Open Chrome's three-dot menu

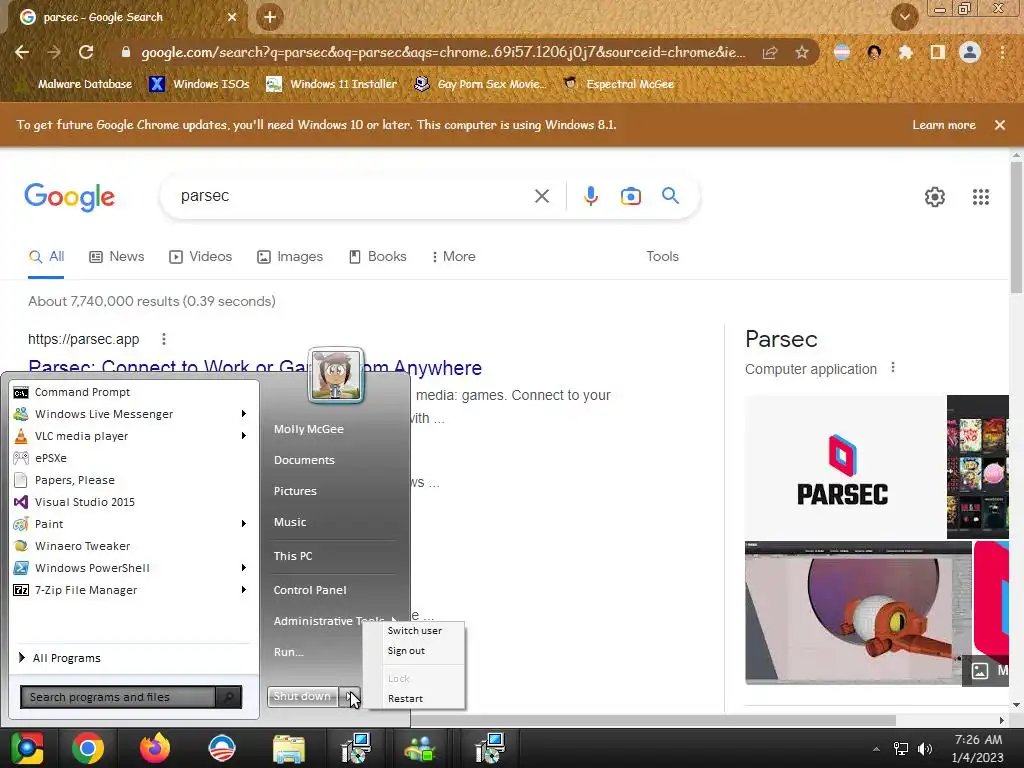[x=1002, y=52]
